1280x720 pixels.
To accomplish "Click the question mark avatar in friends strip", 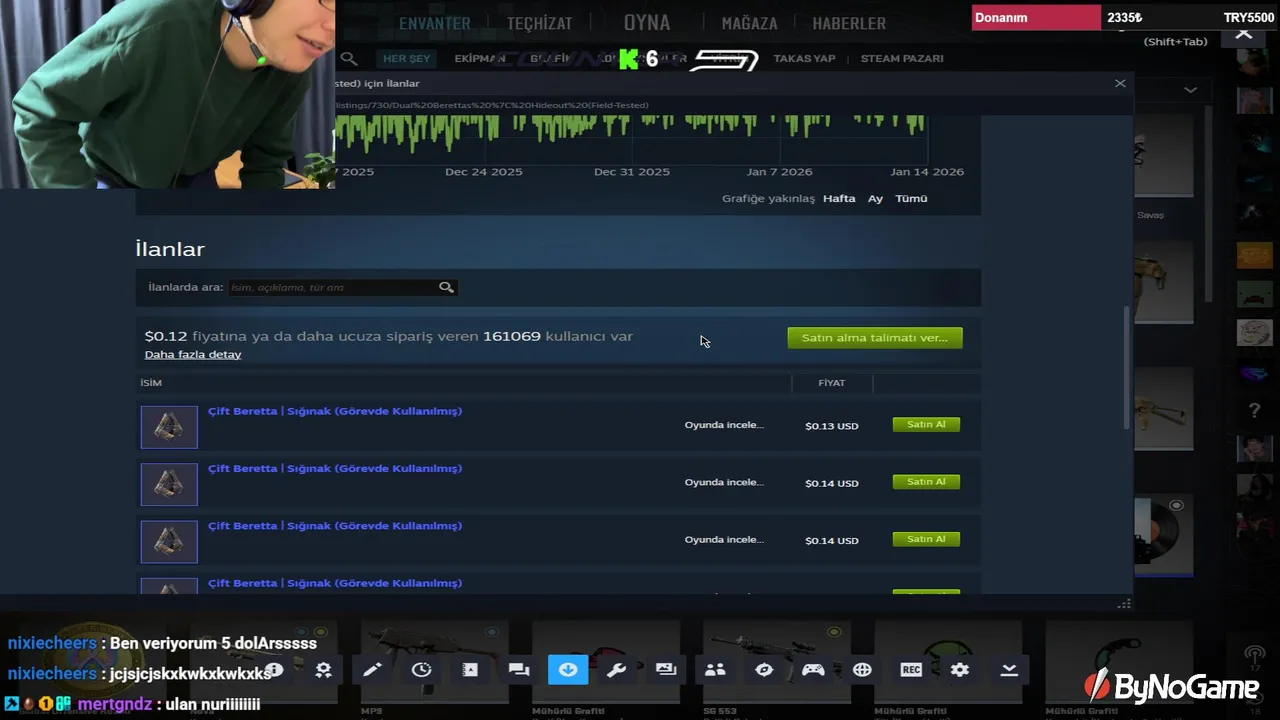I will click(x=1254, y=410).
